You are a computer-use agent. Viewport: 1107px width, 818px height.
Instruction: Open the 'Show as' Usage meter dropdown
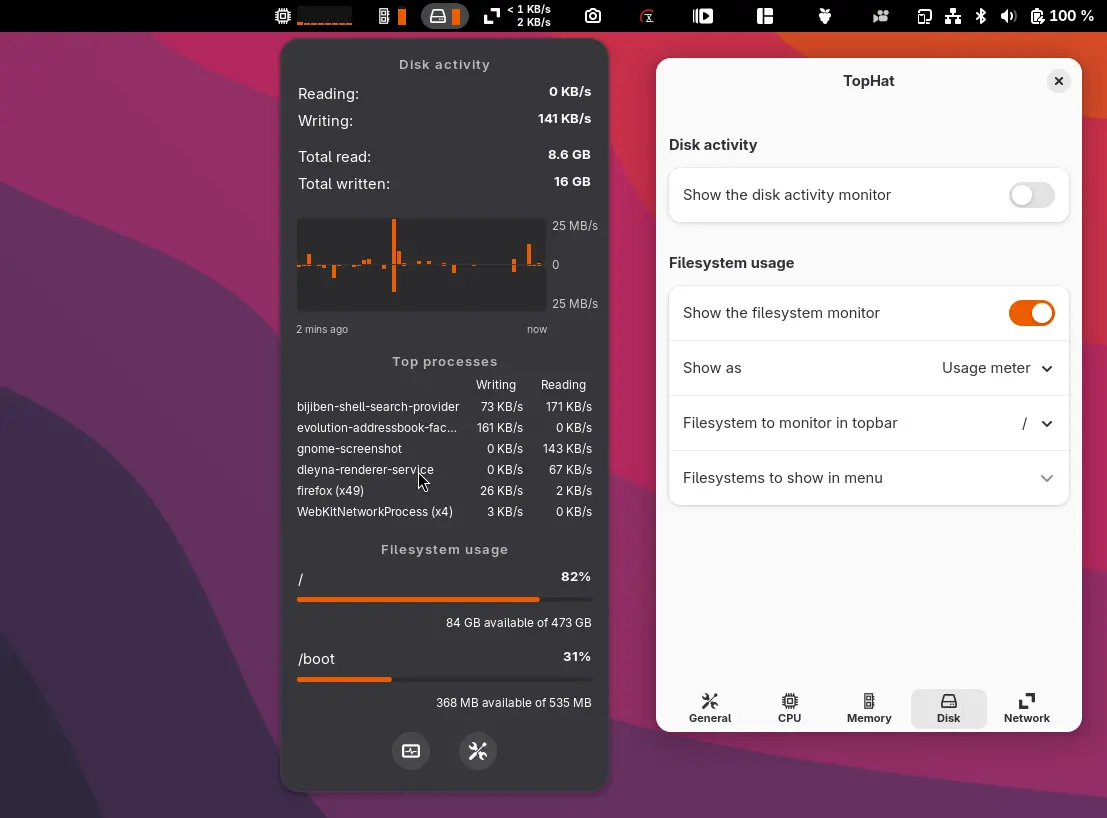(996, 368)
